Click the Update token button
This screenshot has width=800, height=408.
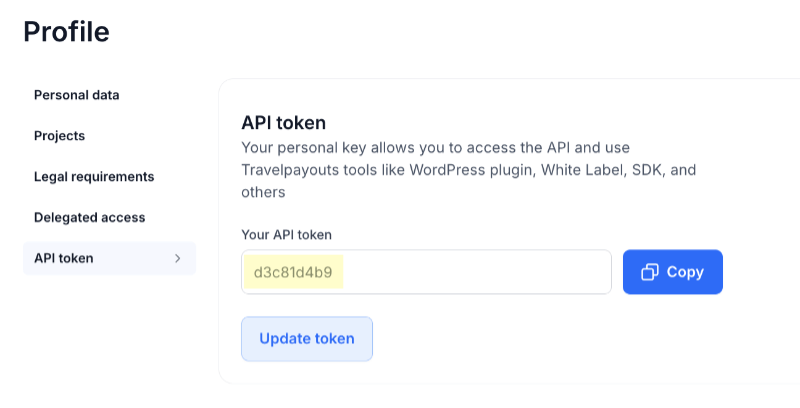[307, 338]
